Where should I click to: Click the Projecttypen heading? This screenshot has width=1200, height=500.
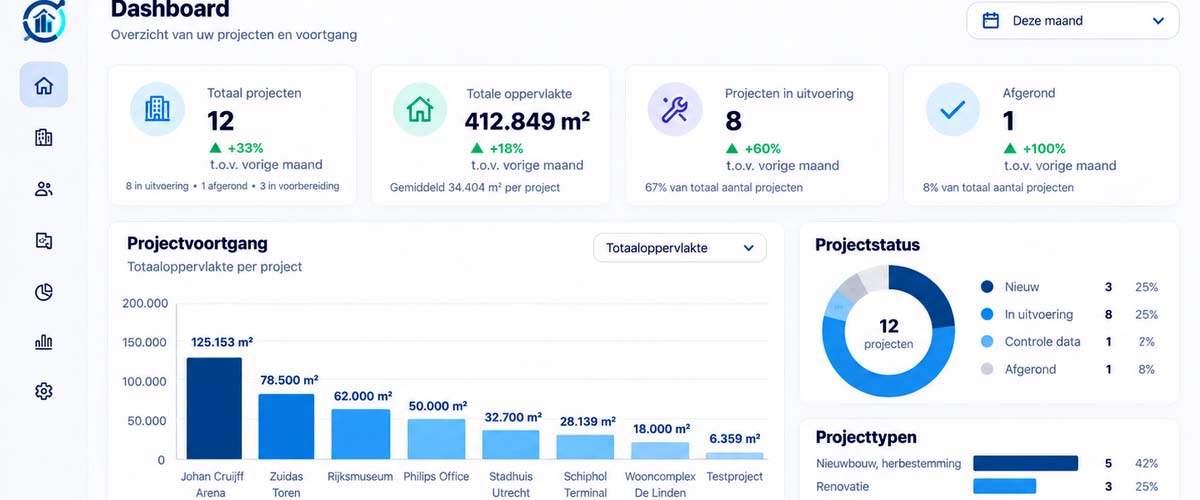[866, 437]
